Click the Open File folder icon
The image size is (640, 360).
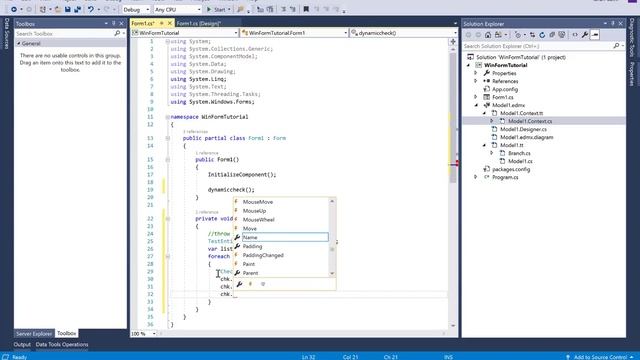point(58,9)
